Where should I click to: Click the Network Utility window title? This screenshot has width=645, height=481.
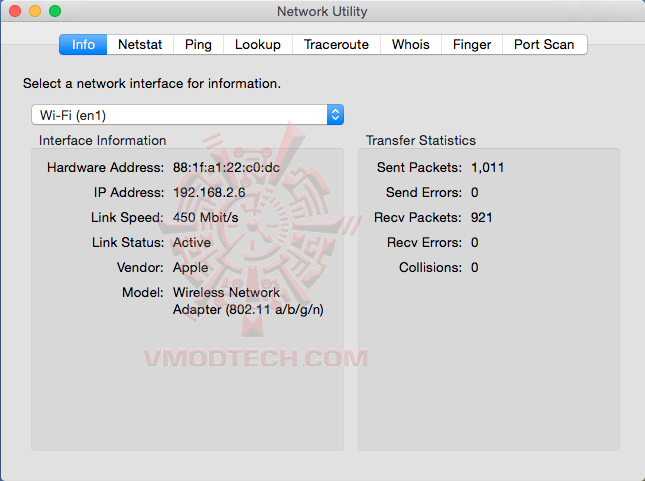tap(321, 12)
